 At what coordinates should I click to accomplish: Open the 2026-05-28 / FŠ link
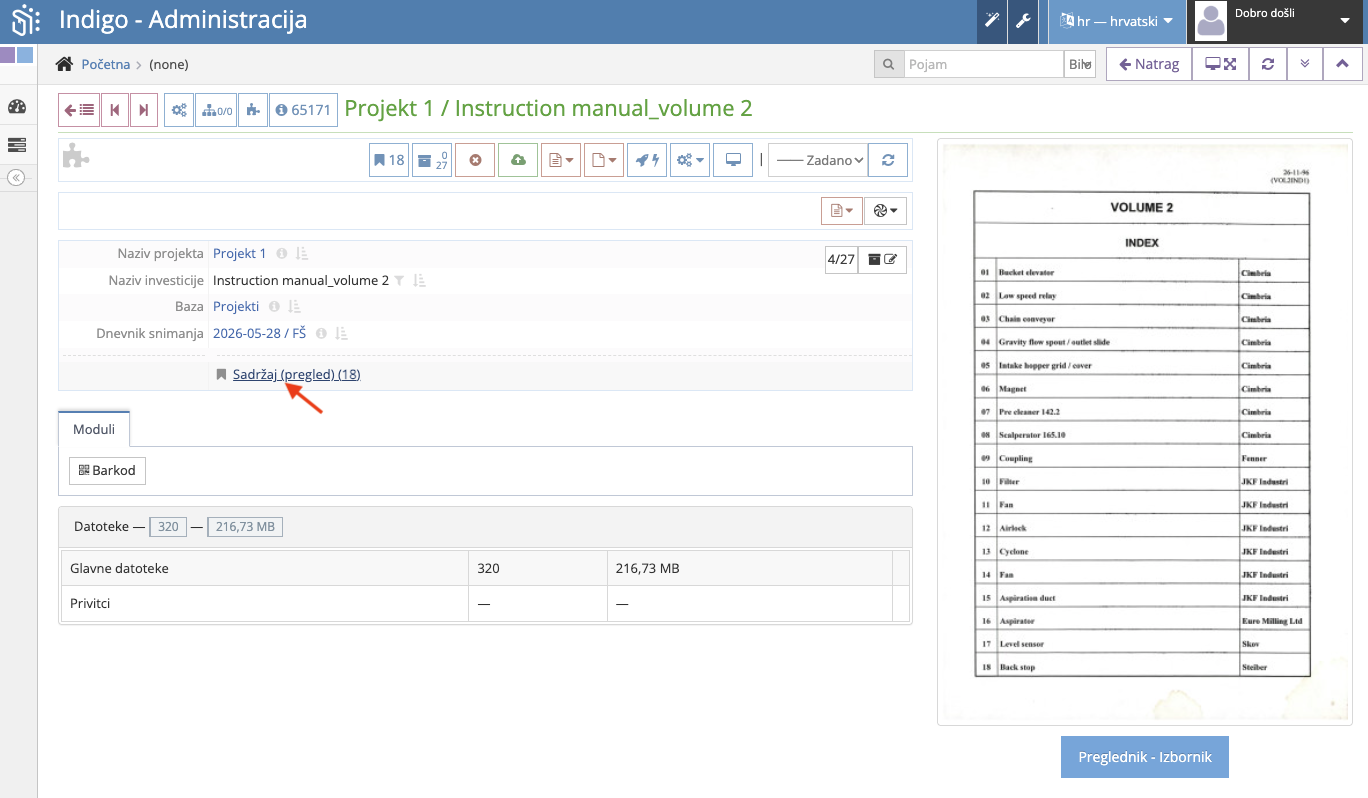coord(259,334)
